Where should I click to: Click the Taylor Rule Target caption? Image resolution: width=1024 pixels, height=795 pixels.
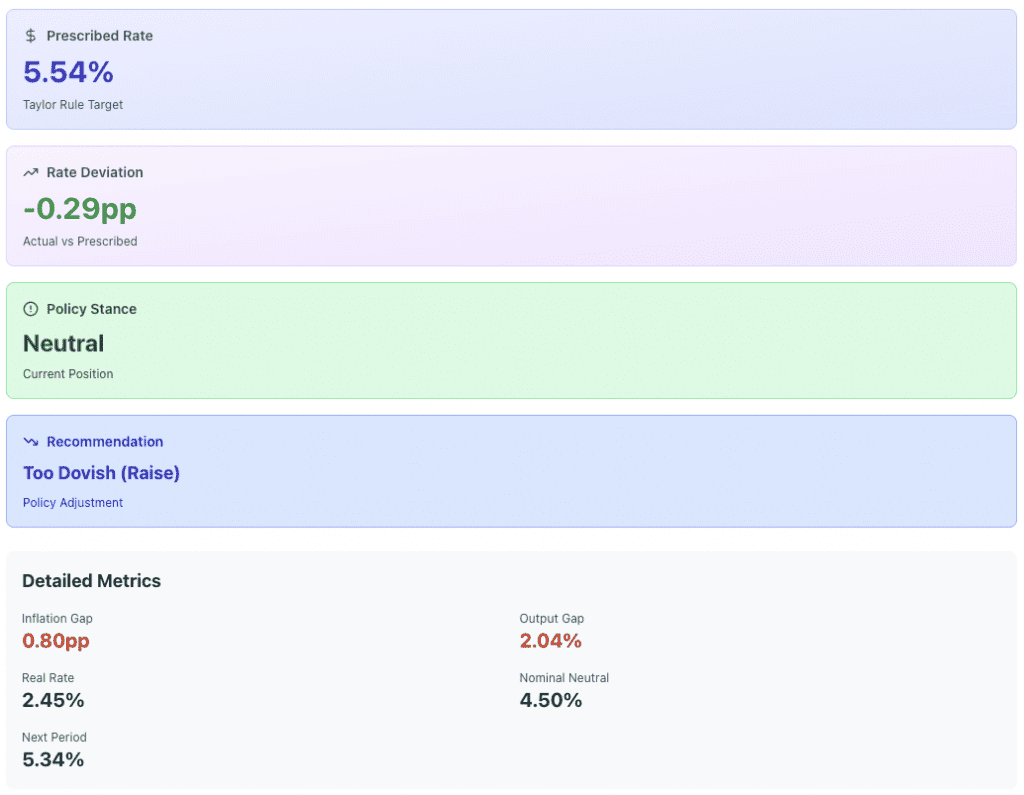tap(73, 105)
